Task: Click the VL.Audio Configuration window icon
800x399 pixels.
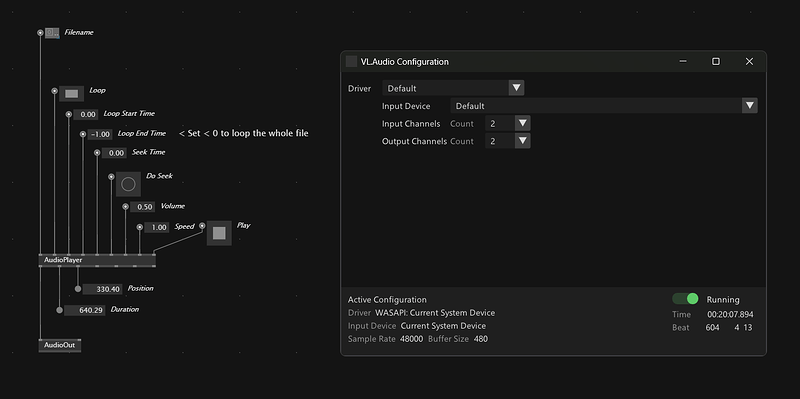Action: (x=351, y=61)
